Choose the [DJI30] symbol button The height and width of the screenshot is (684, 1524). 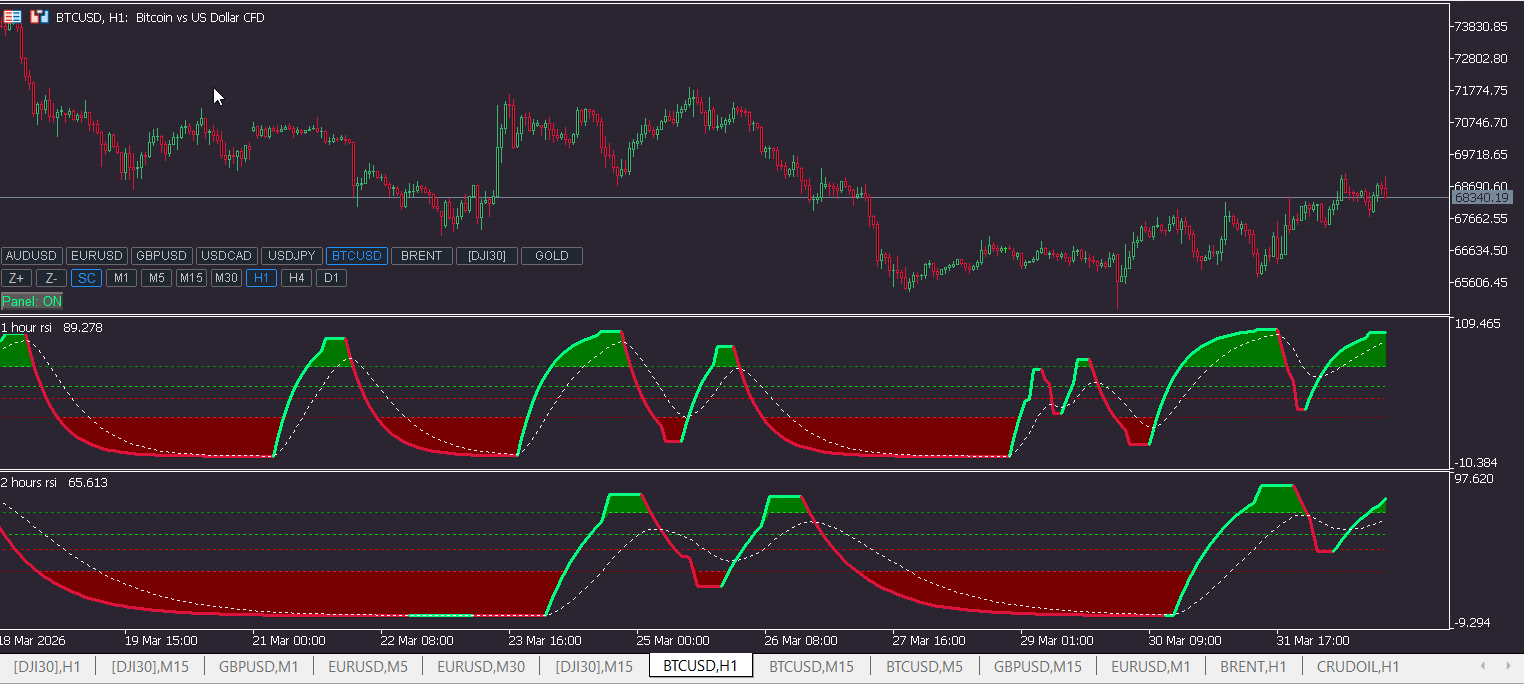[x=487, y=256]
